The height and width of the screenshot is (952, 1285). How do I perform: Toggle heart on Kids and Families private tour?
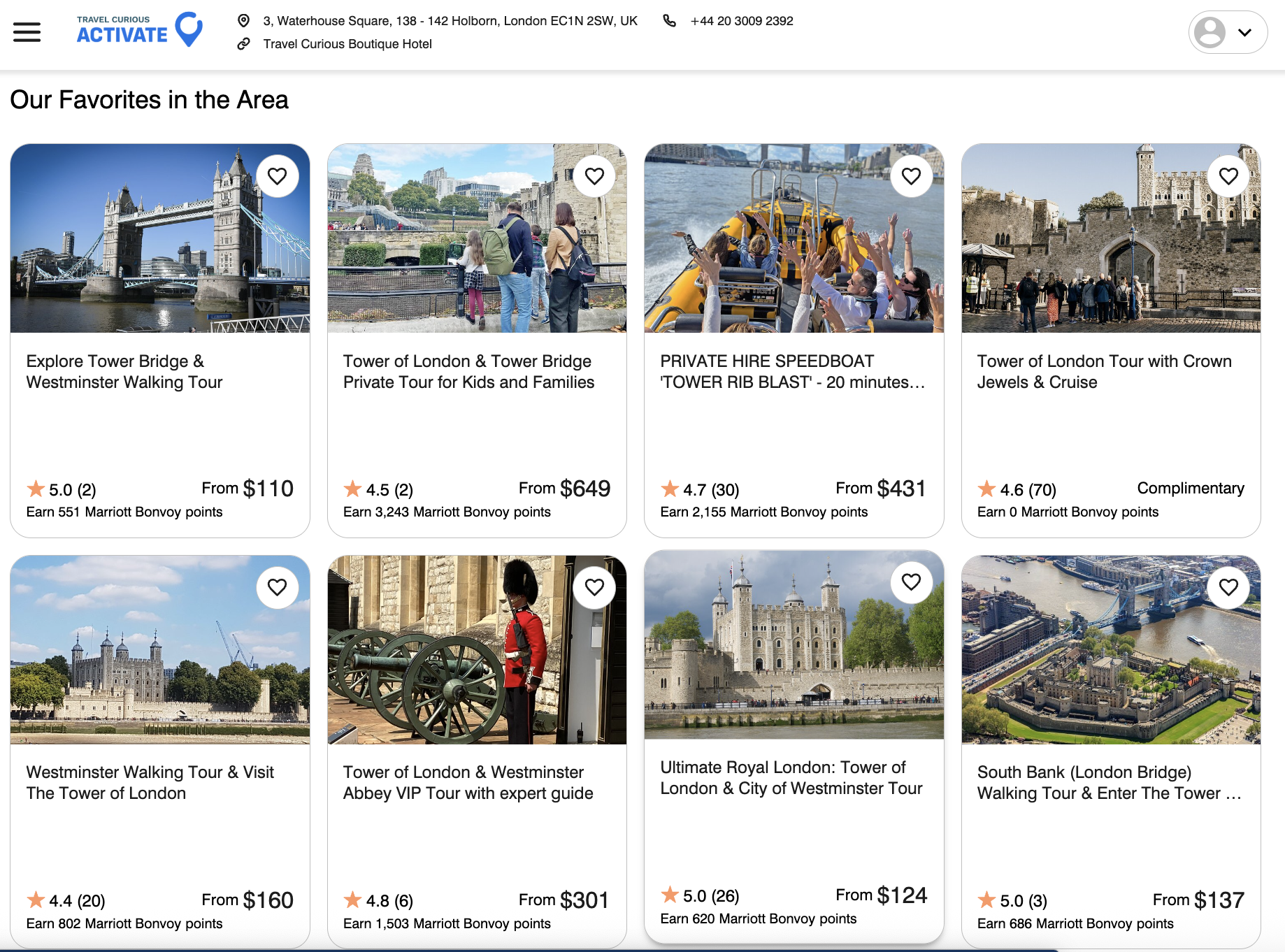click(x=594, y=176)
